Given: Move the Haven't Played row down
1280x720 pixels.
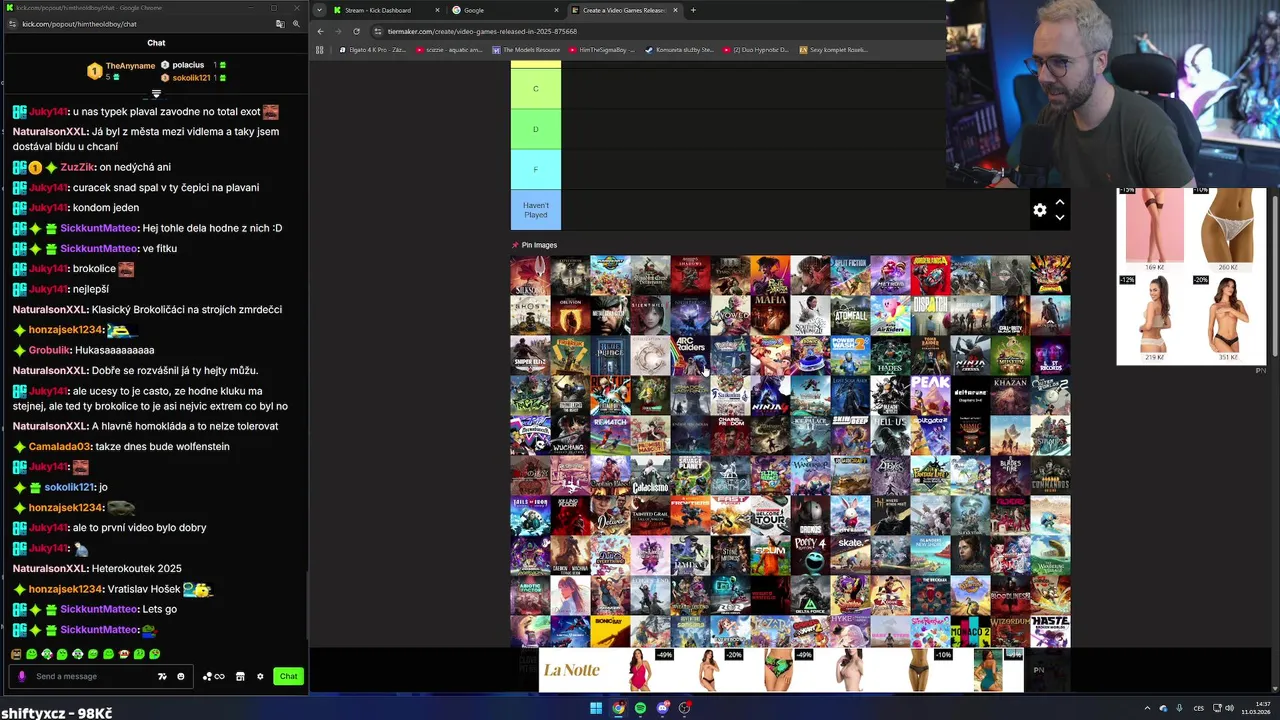Looking at the screenshot, I should click(1060, 217).
